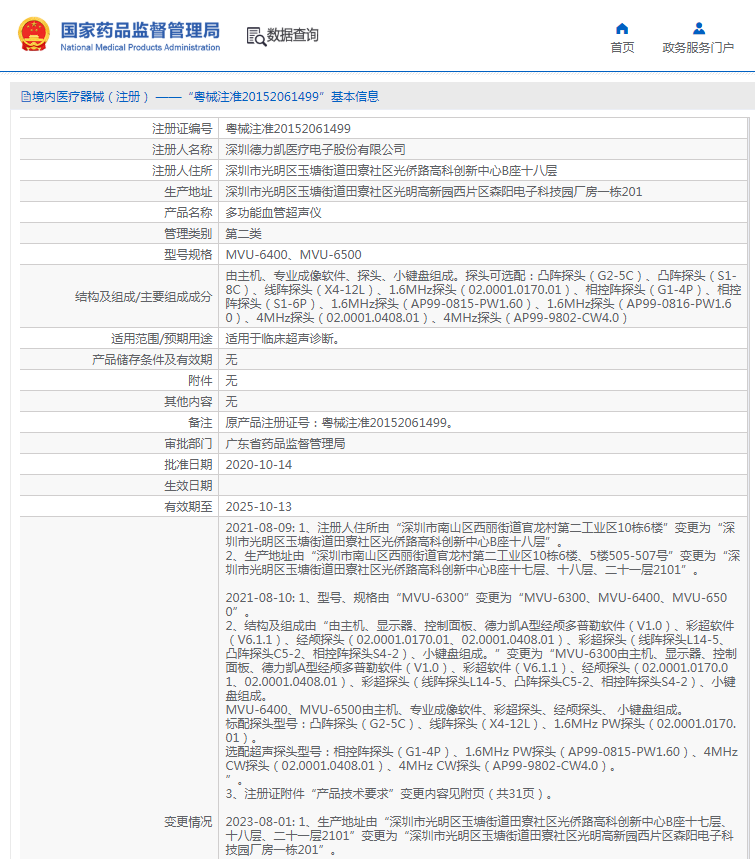755x859 pixels.
Task: Click the 备注 label
Action: point(200,423)
